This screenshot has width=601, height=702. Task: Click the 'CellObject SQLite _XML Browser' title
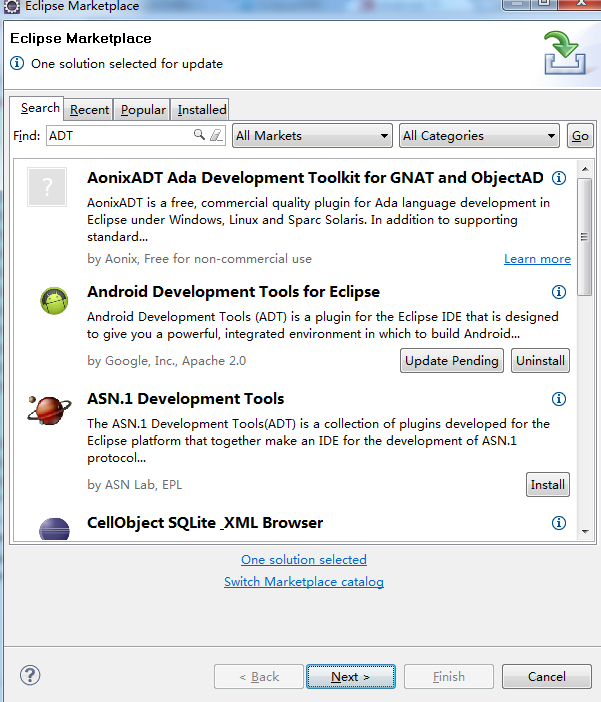point(205,523)
